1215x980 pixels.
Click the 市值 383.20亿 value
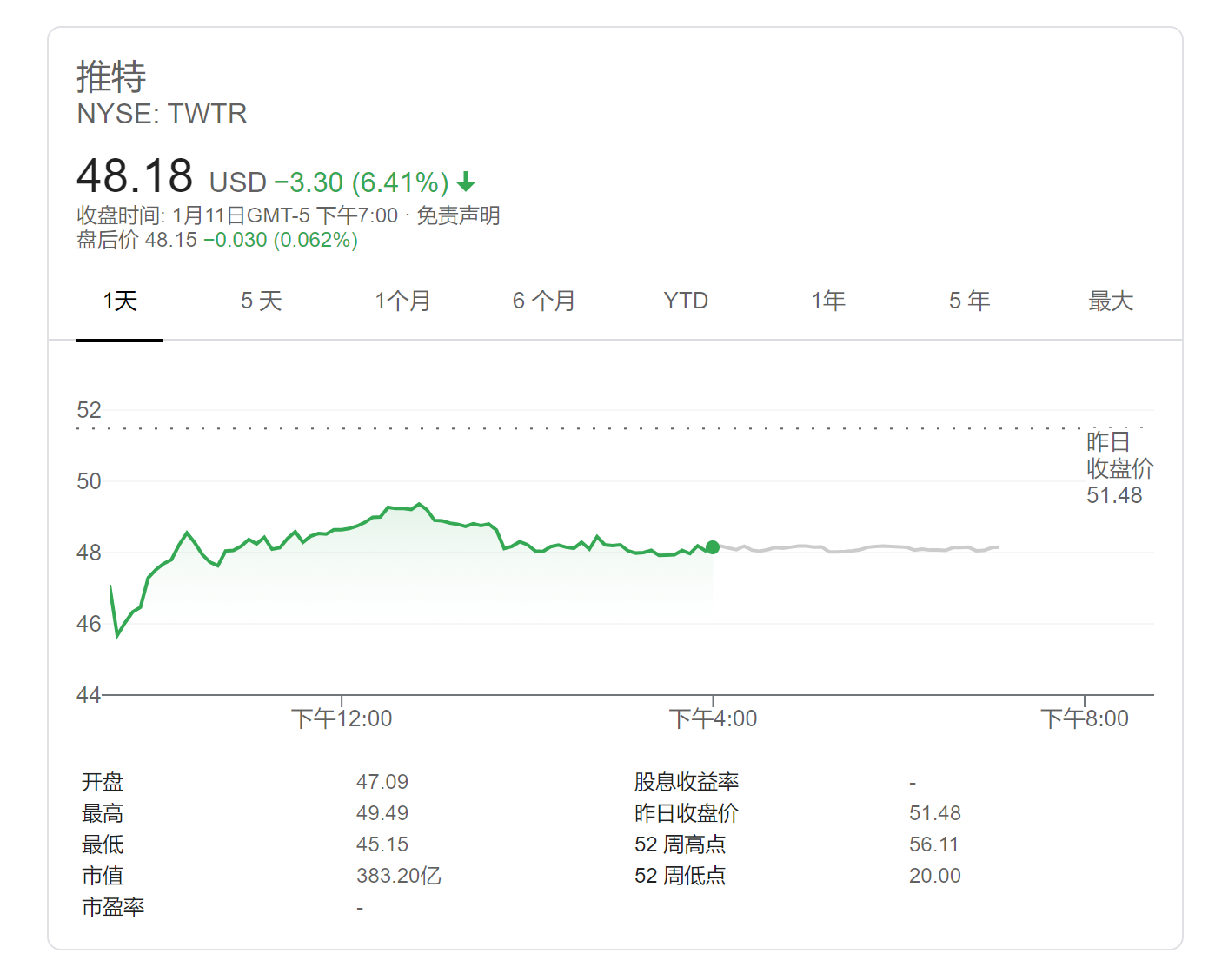pos(399,876)
